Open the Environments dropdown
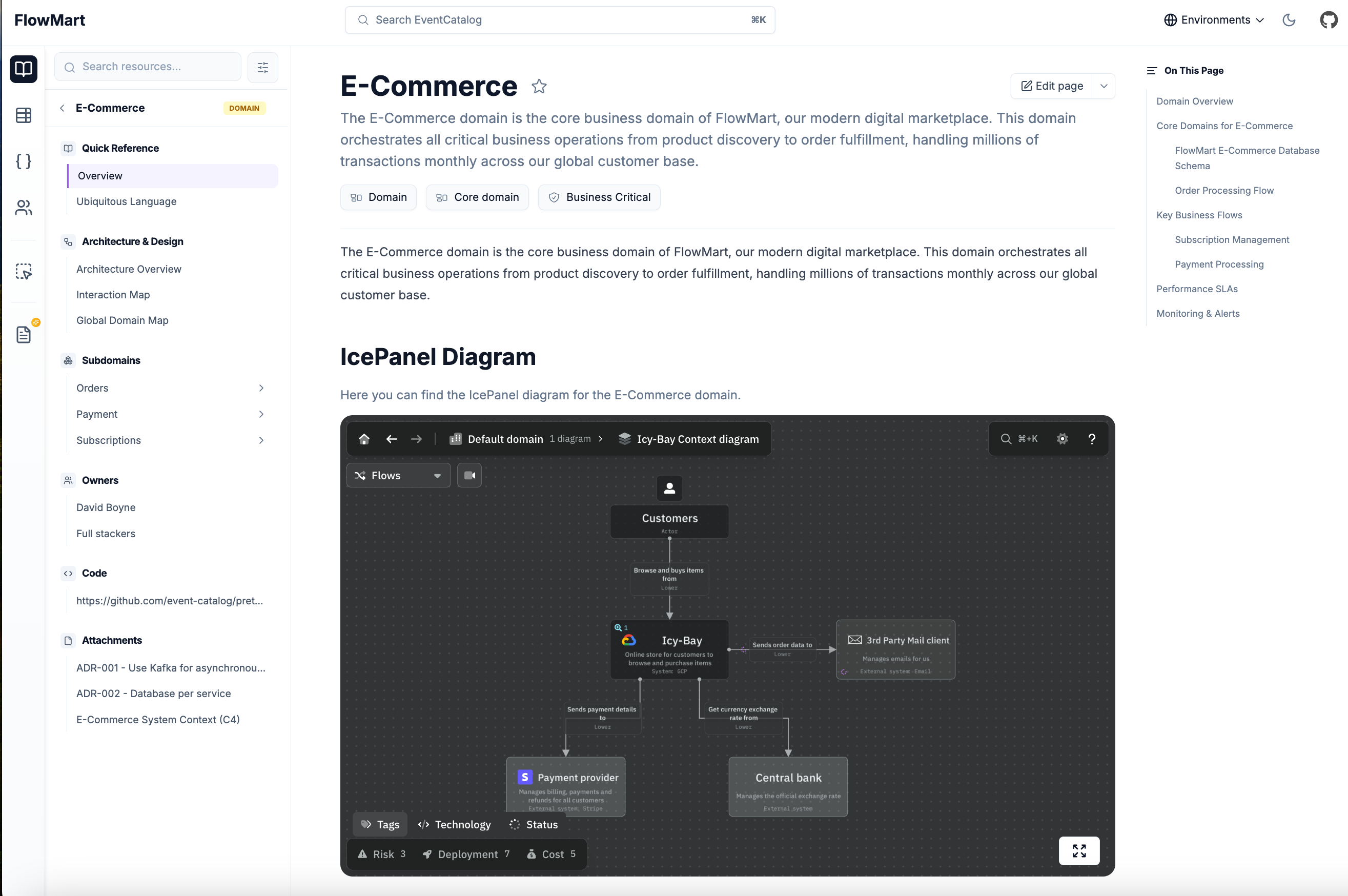 (x=1214, y=20)
